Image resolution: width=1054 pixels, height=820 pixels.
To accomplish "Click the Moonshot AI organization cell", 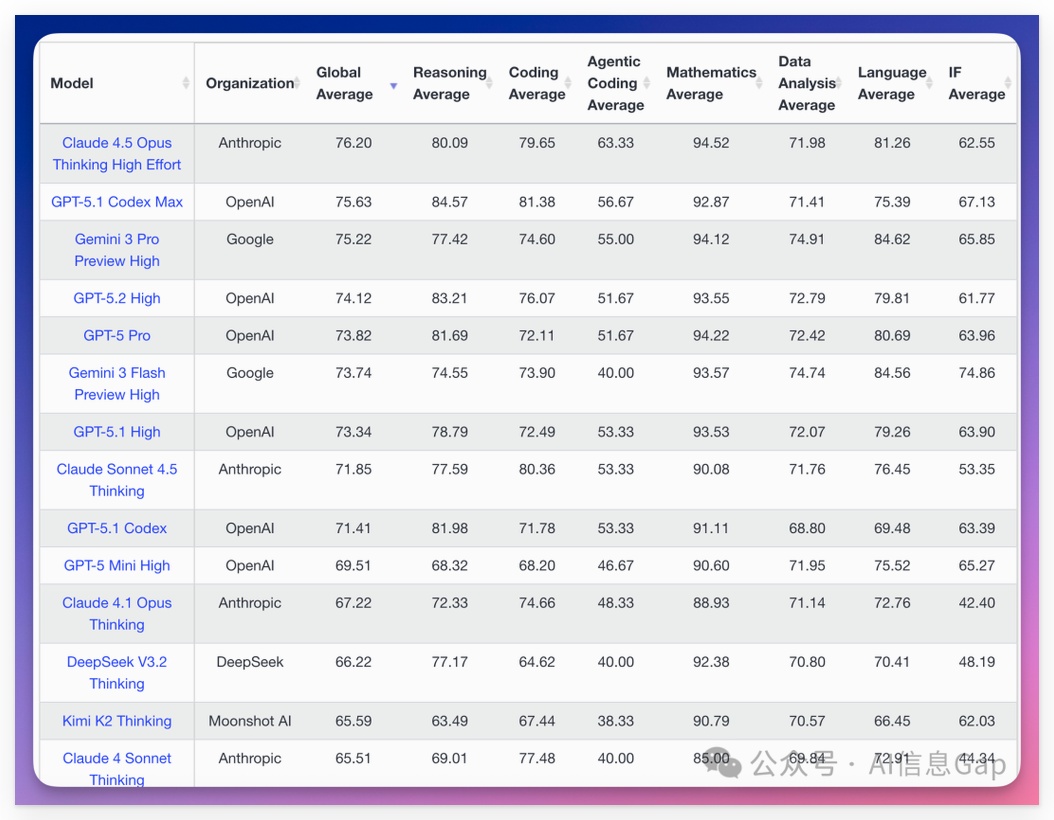I will (x=250, y=721).
